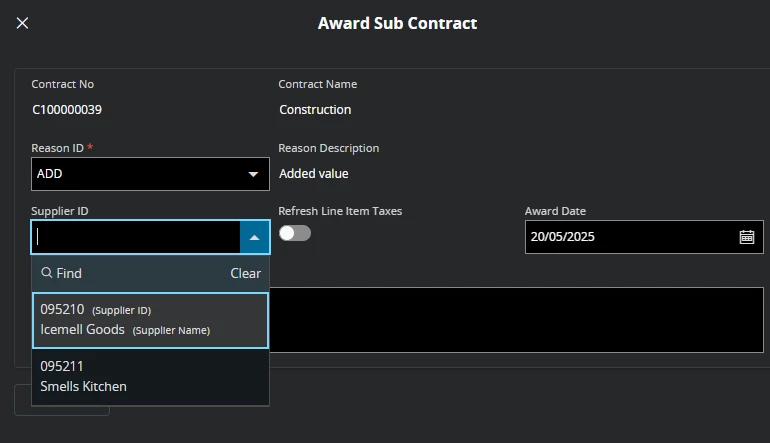Select supplier 095210 Icemell Goods

point(150,320)
